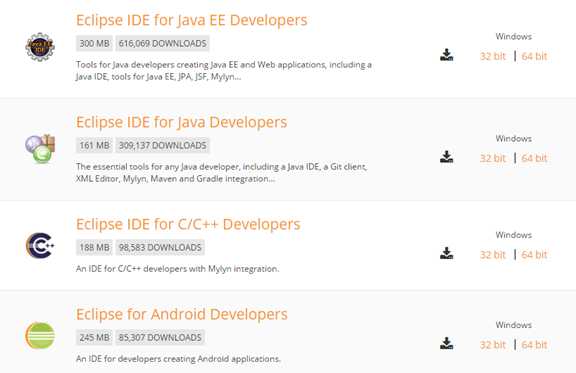
Task: Click the 245 MB size badge
Action: click(94, 337)
